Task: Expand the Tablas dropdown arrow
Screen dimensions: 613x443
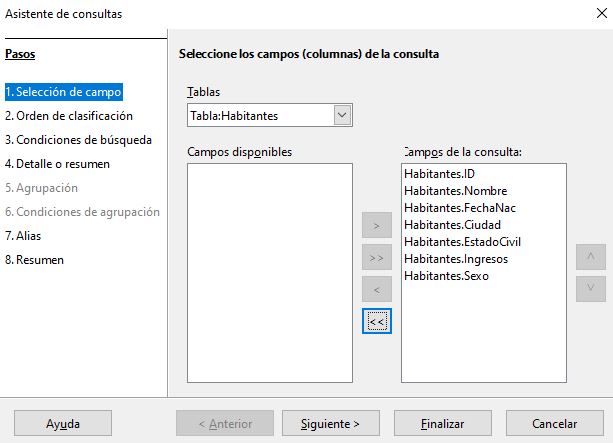Action: point(342,115)
